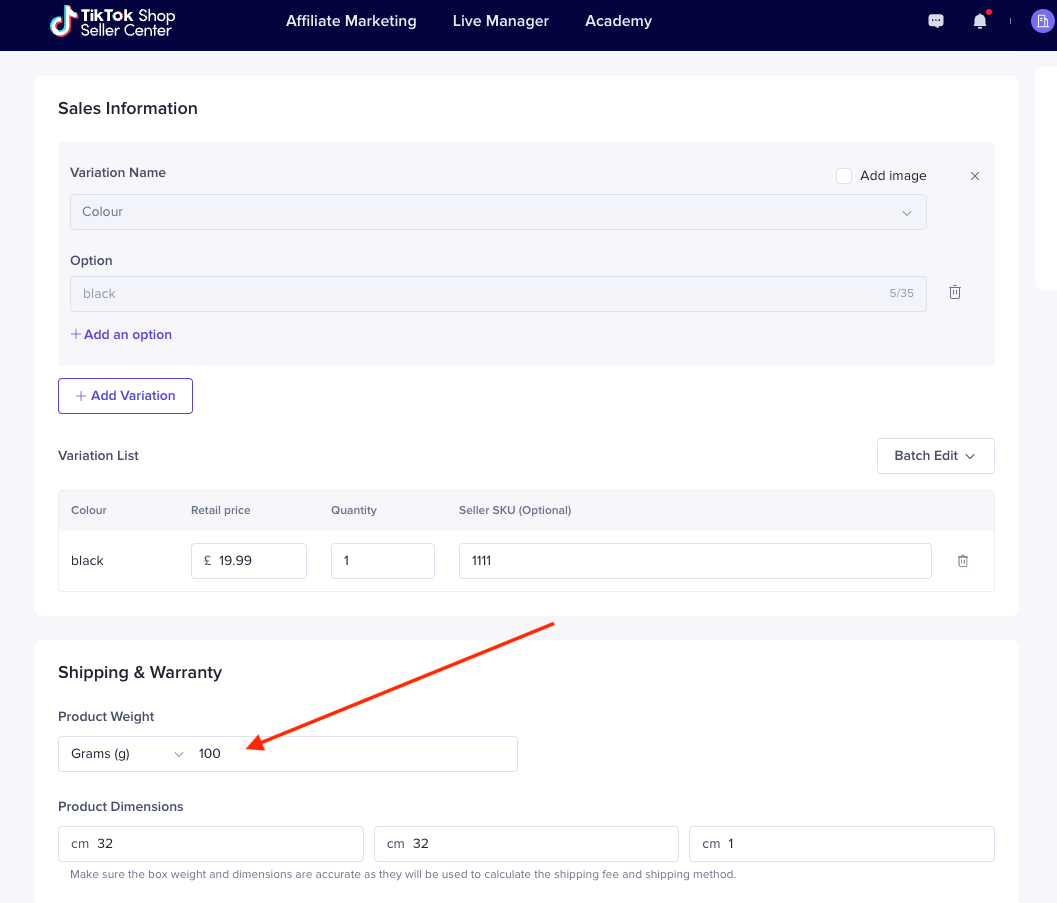Expand the Colour variation name dropdown

[498, 212]
